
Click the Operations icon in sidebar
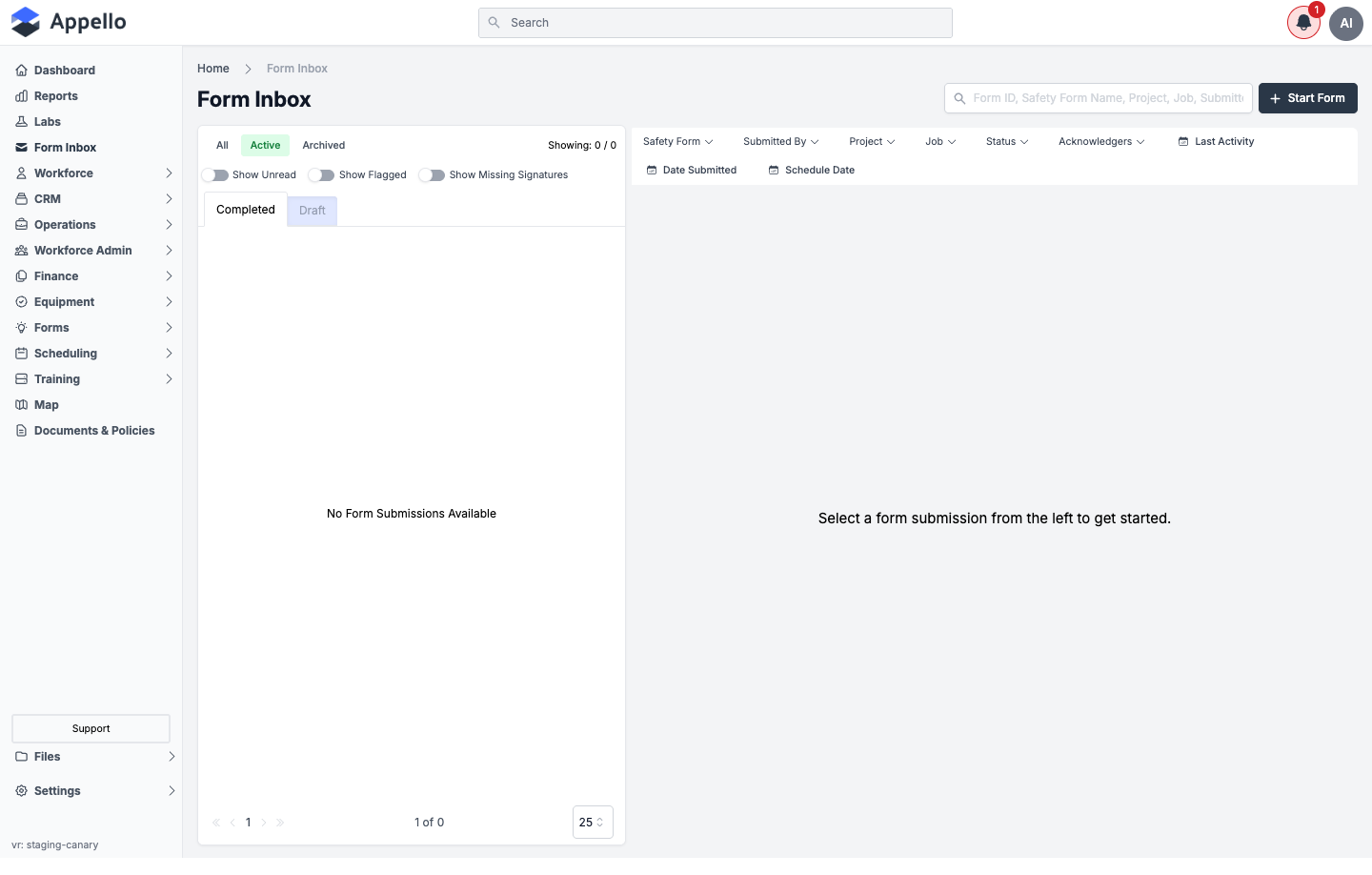click(21, 225)
